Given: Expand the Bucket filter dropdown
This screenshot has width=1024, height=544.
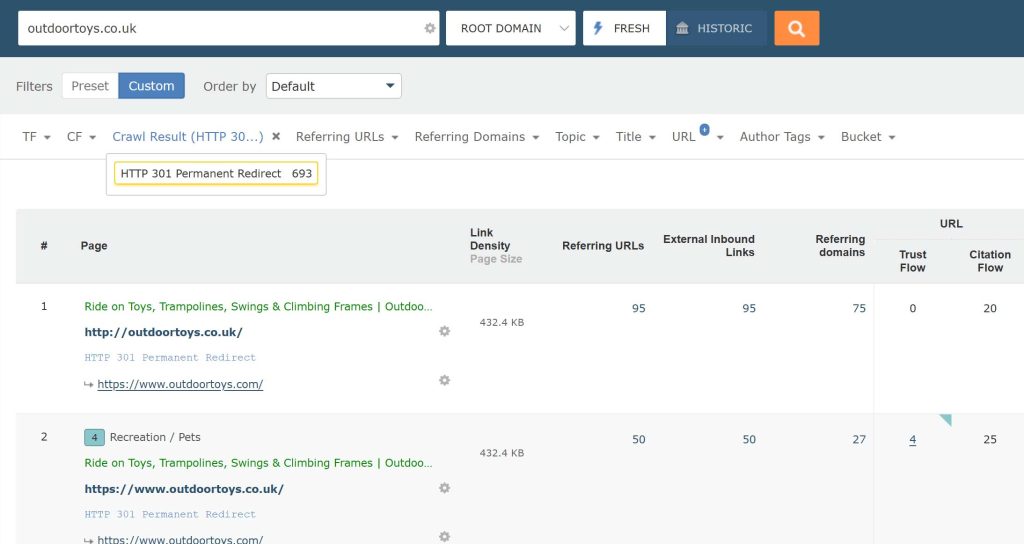Looking at the screenshot, I should pos(868,136).
